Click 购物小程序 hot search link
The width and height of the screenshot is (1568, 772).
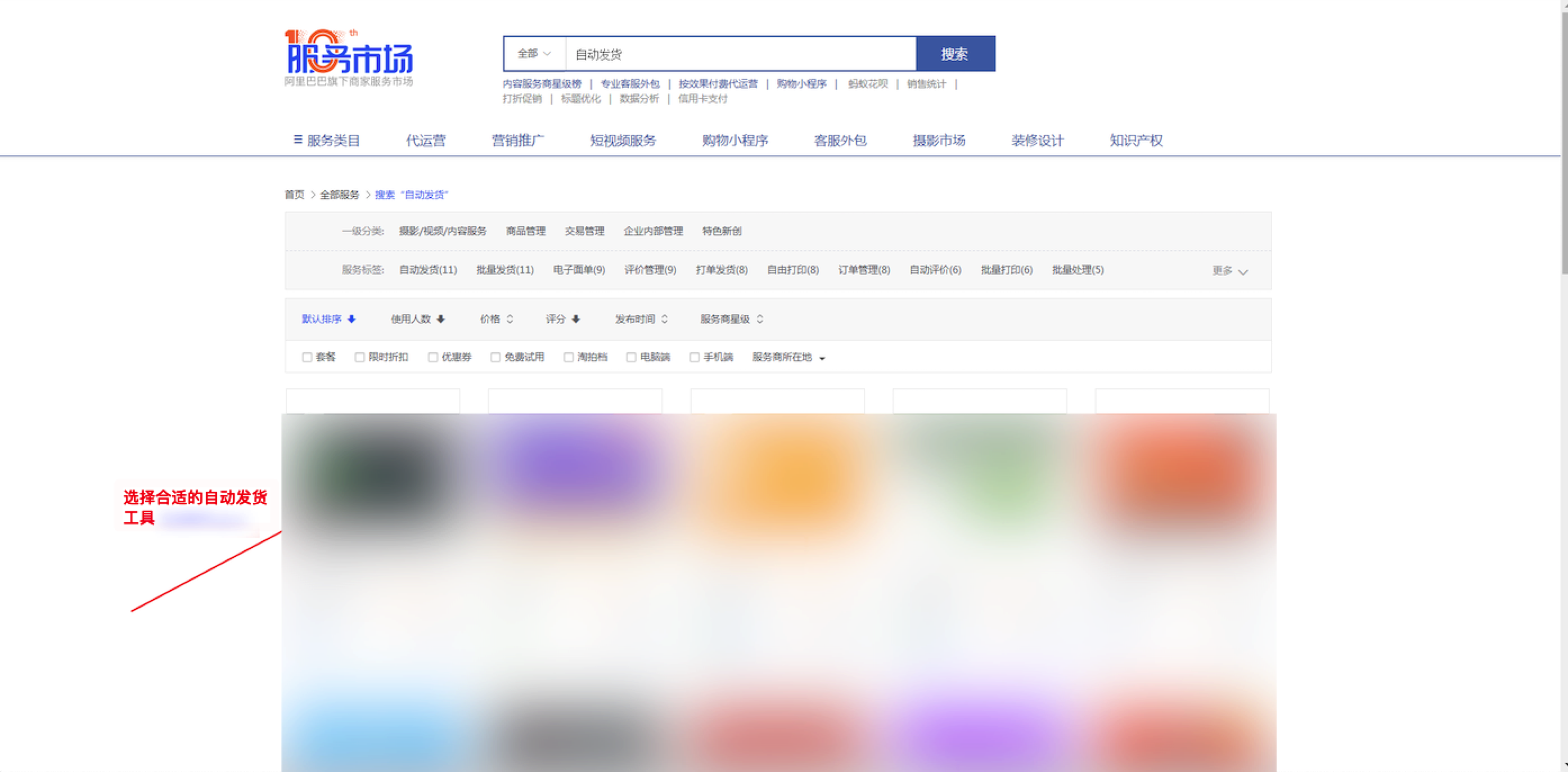coord(801,84)
